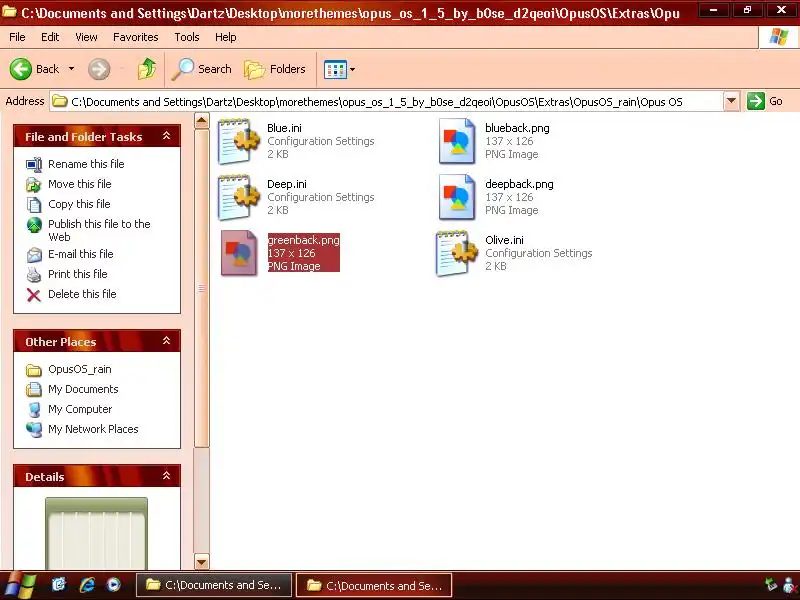
Task: Collapse the Details panel
Action: [166, 476]
